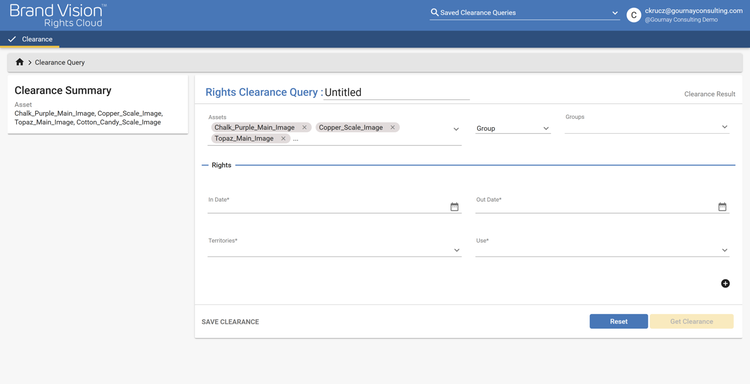750x384 pixels.
Task: Click the Get Clearance button
Action: pyautogui.click(x=691, y=321)
